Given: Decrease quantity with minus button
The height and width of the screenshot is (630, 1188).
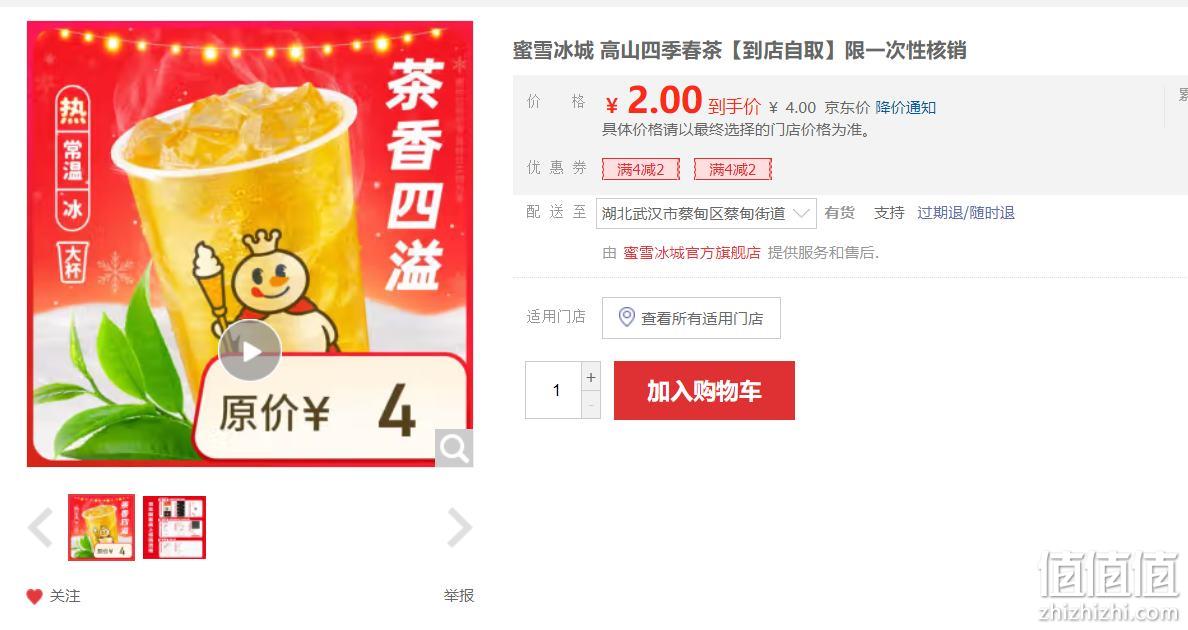Looking at the screenshot, I should tap(591, 405).
